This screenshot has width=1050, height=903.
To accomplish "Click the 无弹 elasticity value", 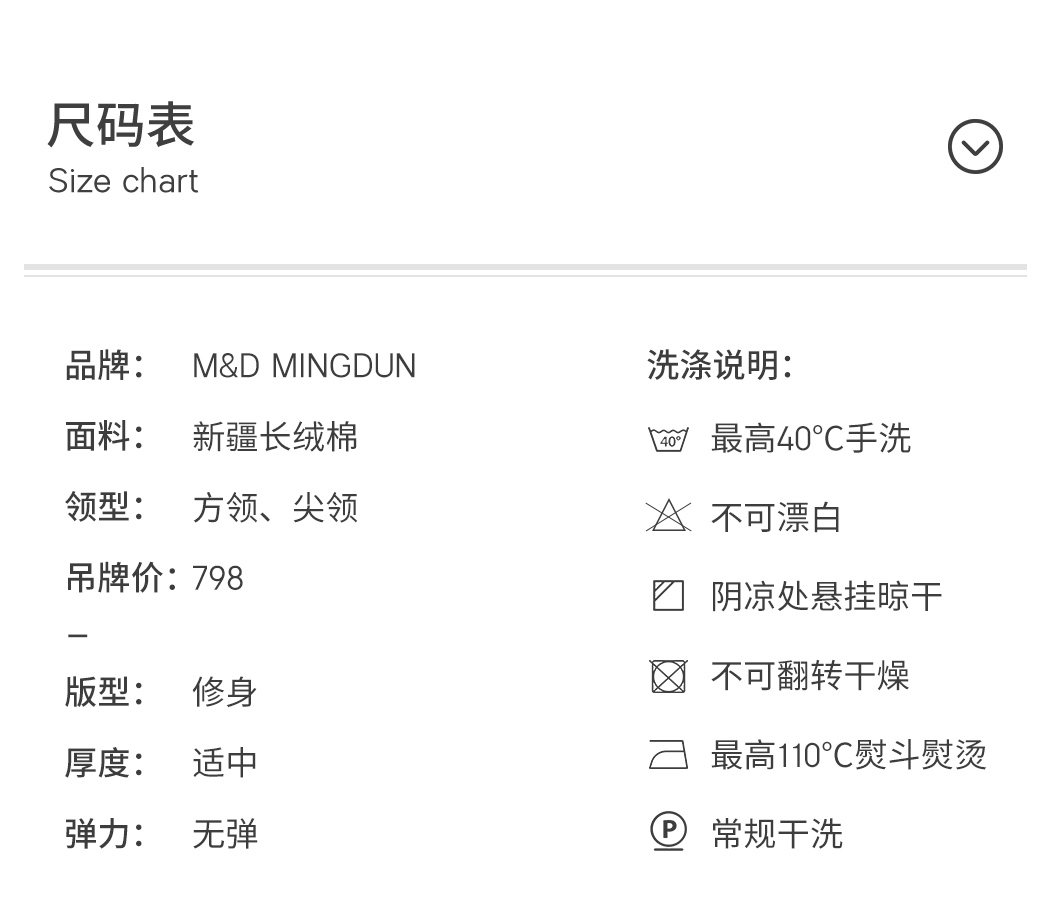I will click(x=225, y=833).
